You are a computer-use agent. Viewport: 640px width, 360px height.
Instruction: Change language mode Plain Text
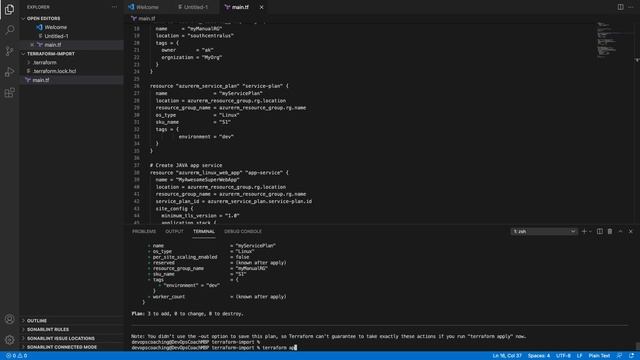(599, 356)
